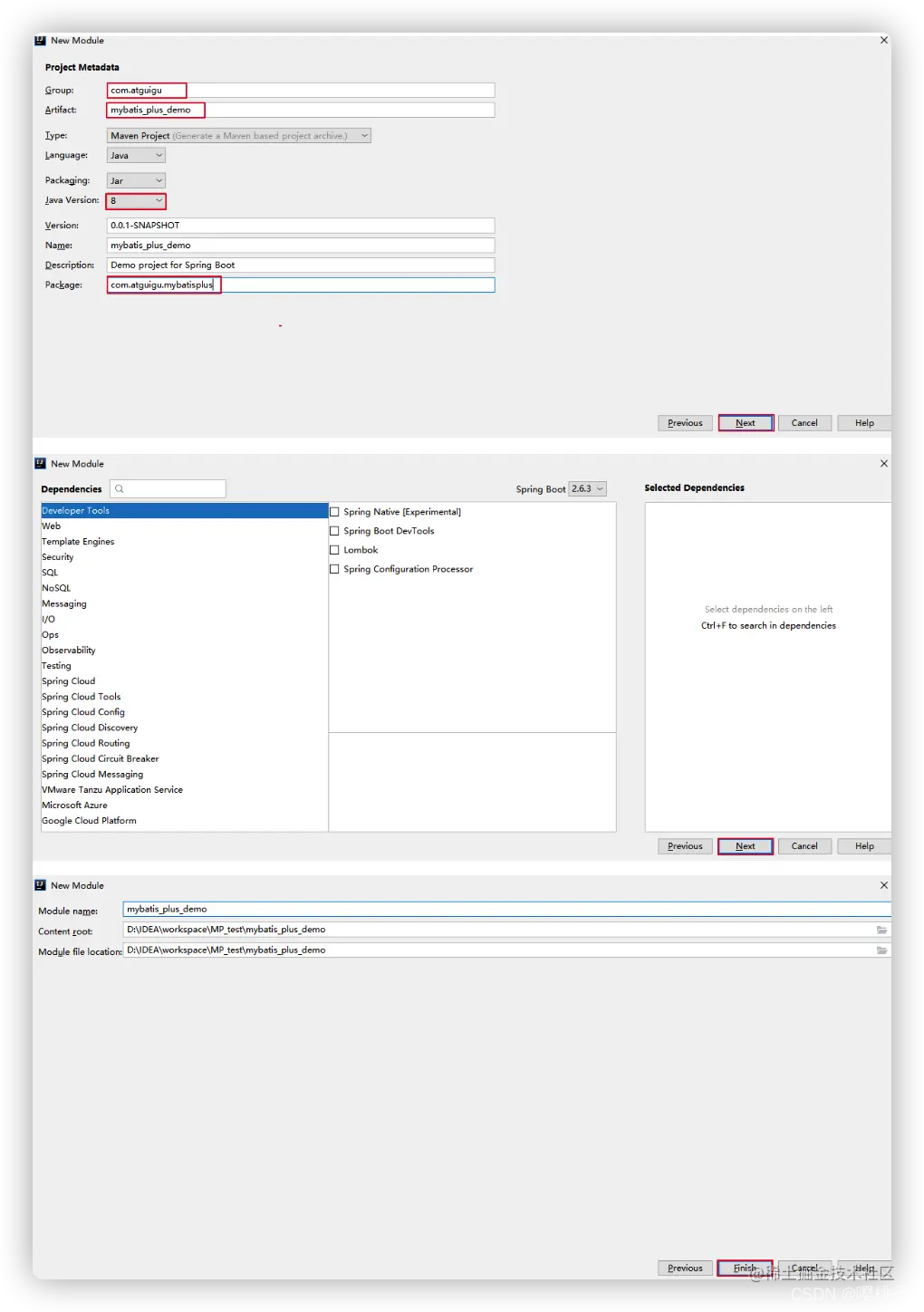The image size is (924, 1312).
Task: Select VMware Tanzu Application Service category
Action: 184,790
